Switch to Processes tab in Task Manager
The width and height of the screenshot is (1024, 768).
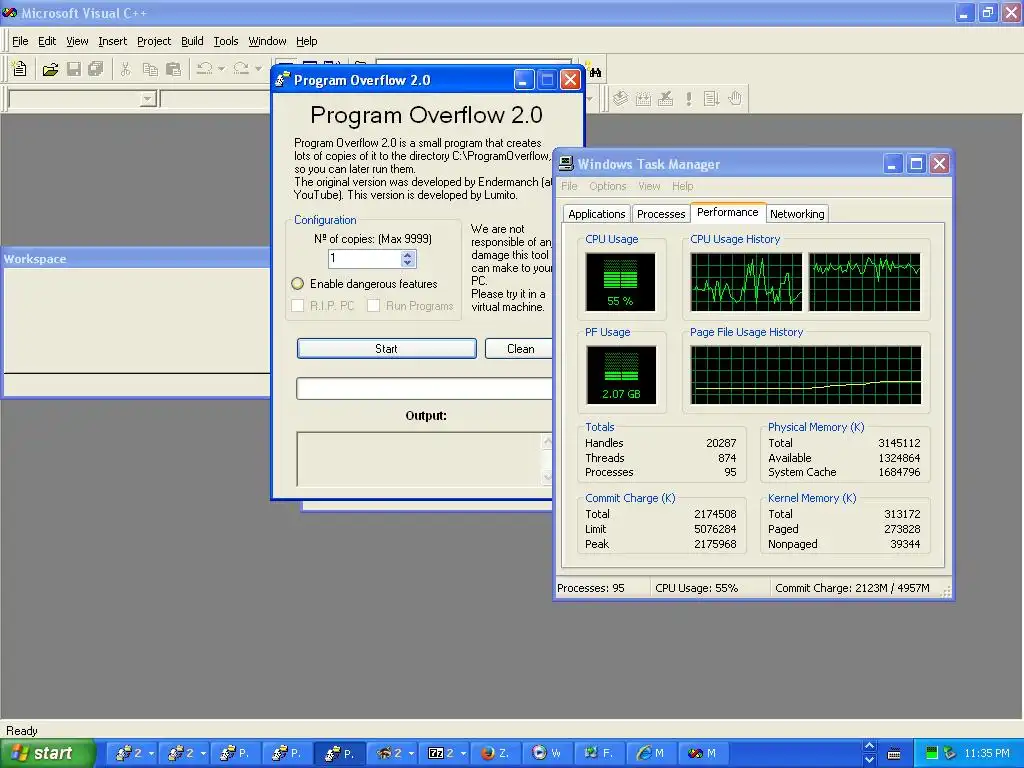pos(661,214)
